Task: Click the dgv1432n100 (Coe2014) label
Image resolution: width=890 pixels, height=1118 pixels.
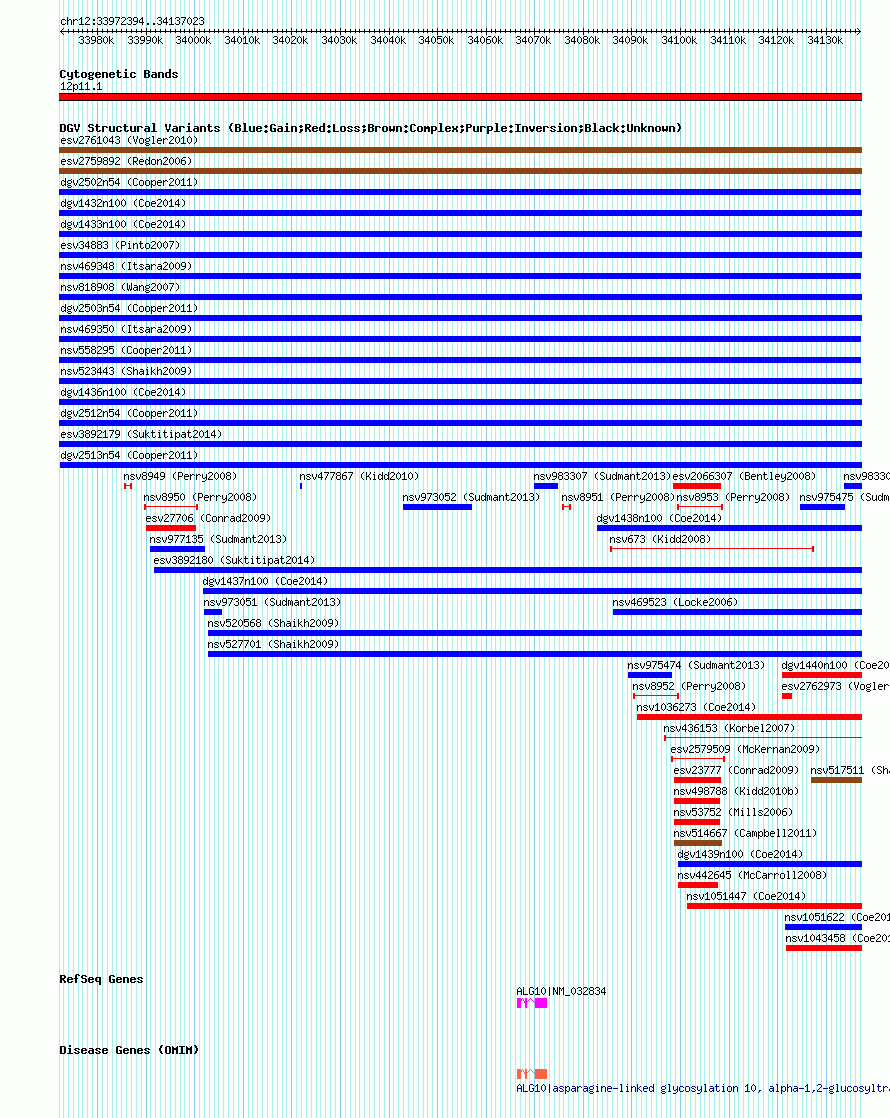Action: point(123,203)
